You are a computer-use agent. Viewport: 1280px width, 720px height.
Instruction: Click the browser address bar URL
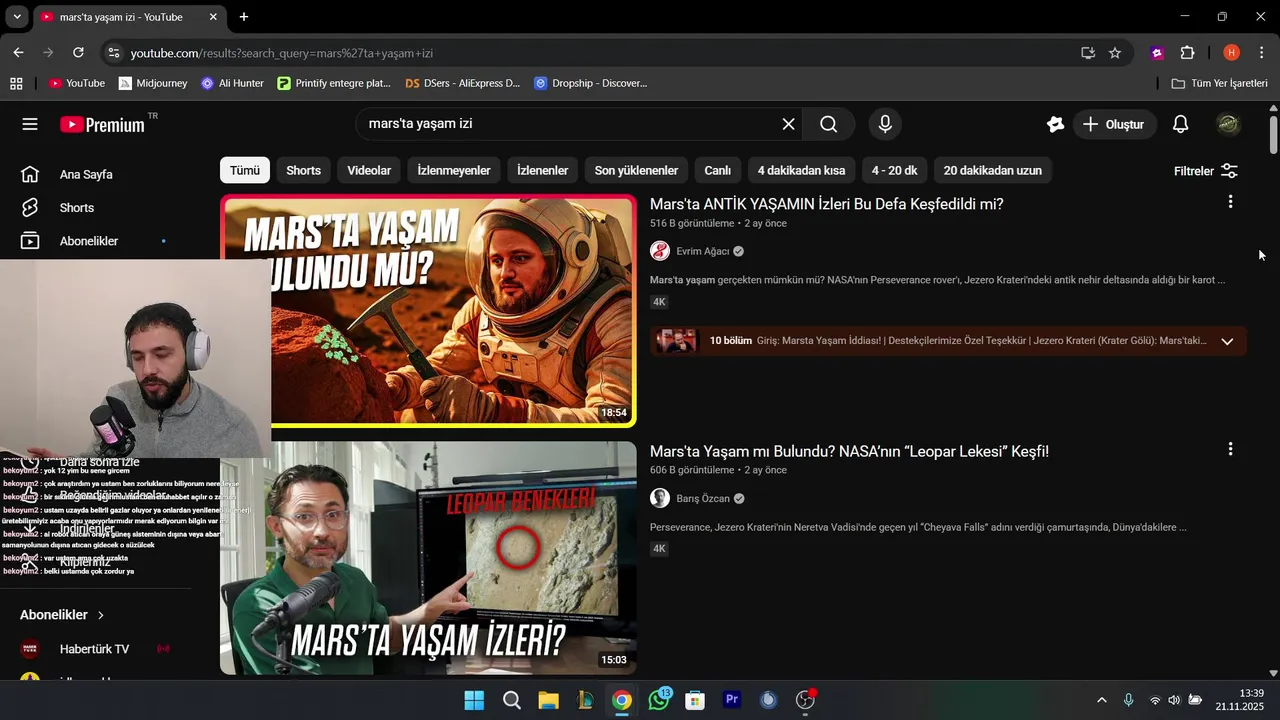coord(282,53)
